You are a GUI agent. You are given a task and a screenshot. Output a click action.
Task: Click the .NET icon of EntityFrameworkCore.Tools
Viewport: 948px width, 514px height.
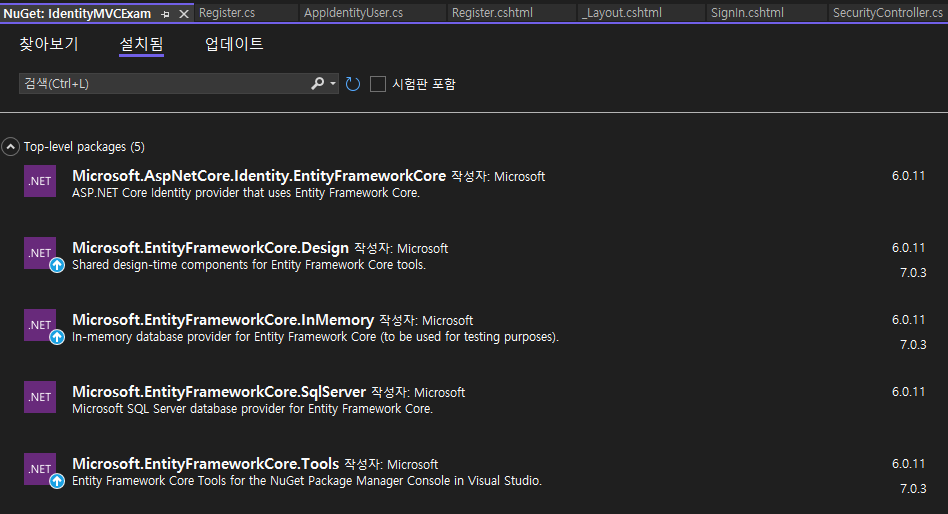click(x=40, y=469)
